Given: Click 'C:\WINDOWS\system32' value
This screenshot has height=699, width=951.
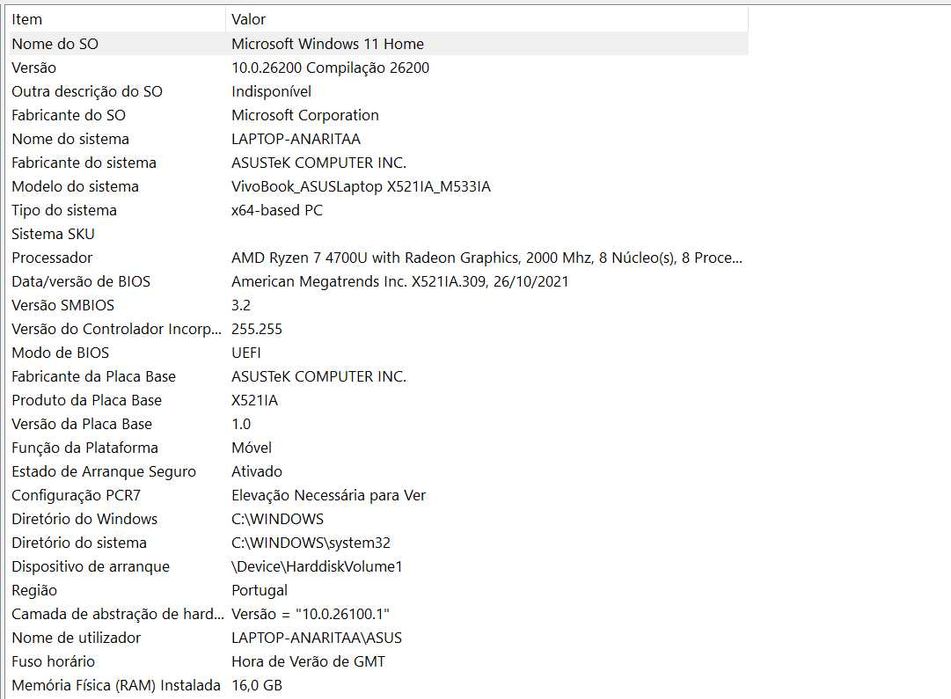Looking at the screenshot, I should tap(311, 543).
